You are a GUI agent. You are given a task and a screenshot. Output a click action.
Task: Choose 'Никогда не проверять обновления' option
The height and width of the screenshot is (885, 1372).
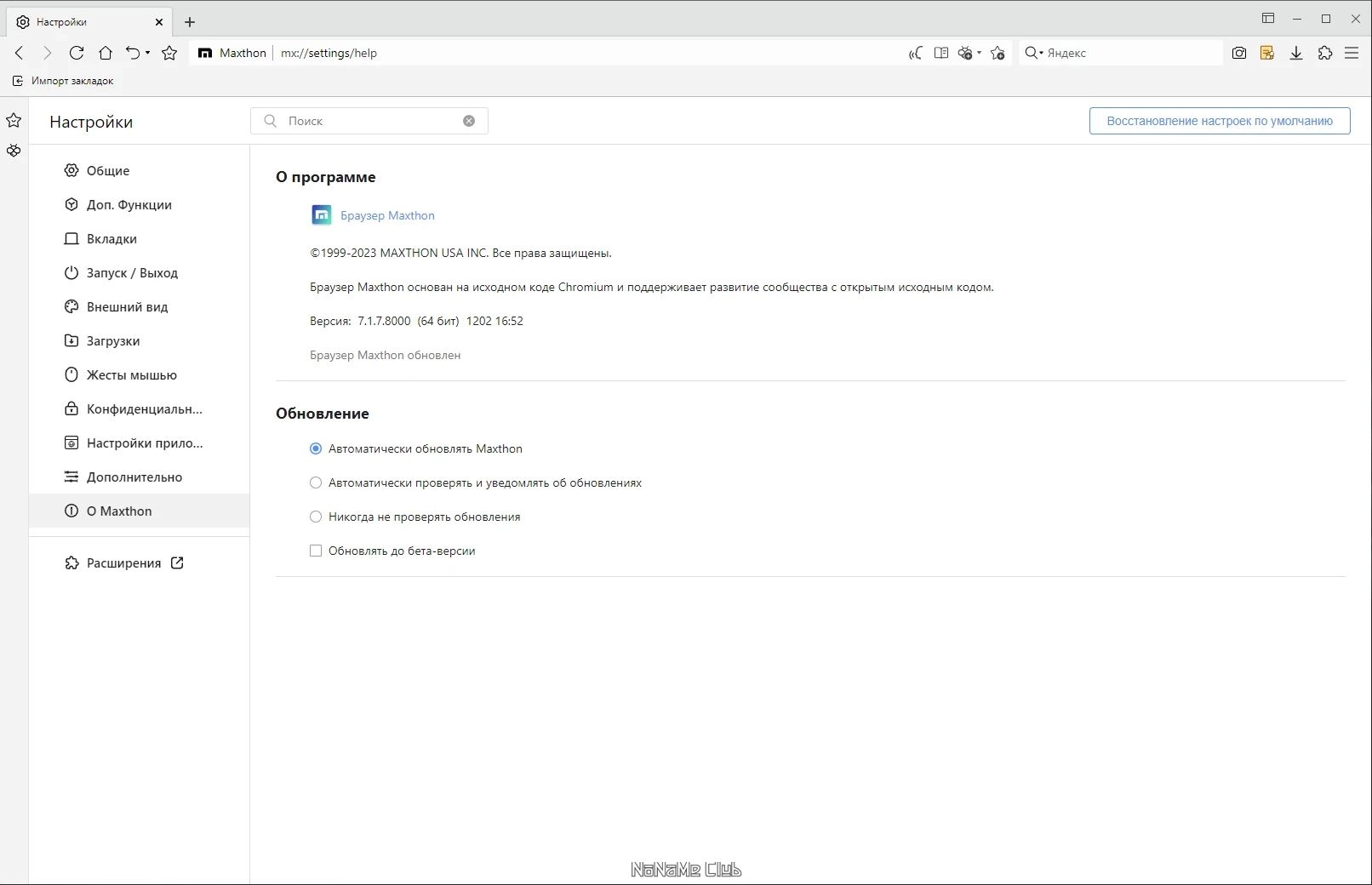pyautogui.click(x=316, y=517)
